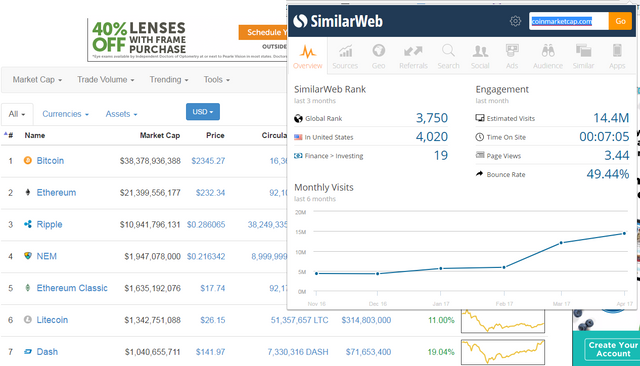Click Dash supply 7,330,316 DASH
The image size is (640, 366).
tap(298, 352)
